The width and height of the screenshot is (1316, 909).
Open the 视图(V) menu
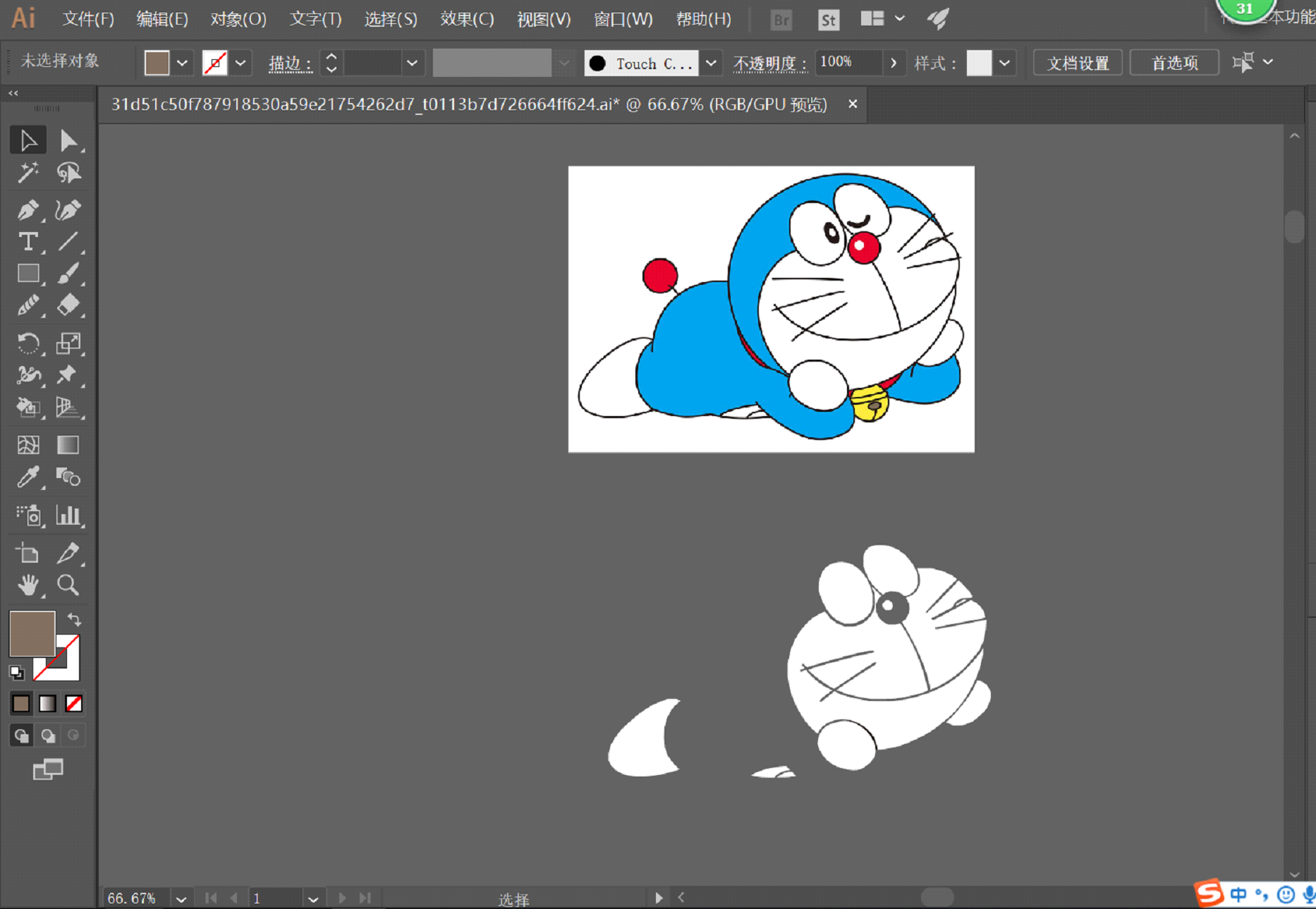544,19
